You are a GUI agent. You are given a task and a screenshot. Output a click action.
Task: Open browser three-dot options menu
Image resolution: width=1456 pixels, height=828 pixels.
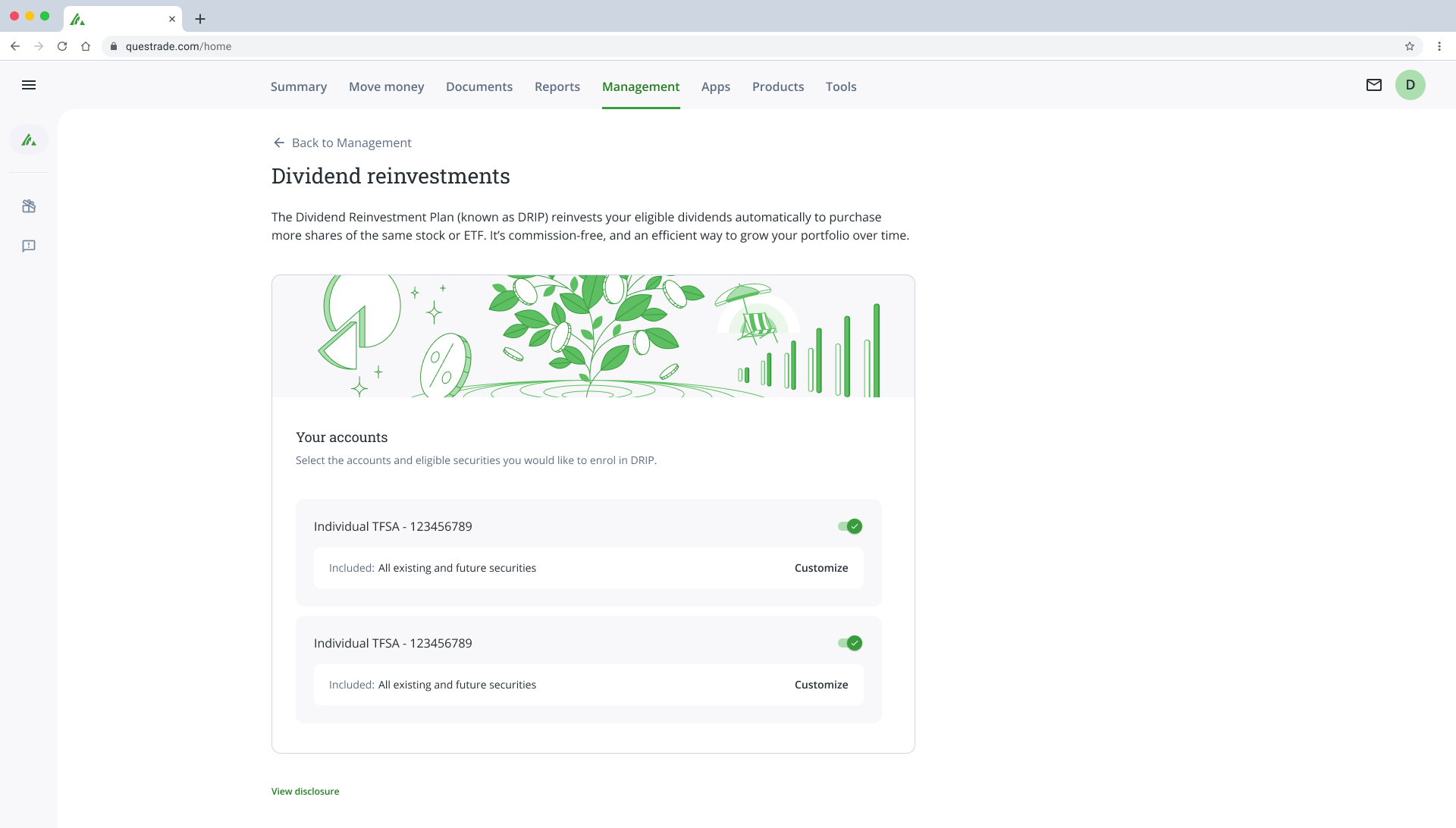click(x=1439, y=46)
